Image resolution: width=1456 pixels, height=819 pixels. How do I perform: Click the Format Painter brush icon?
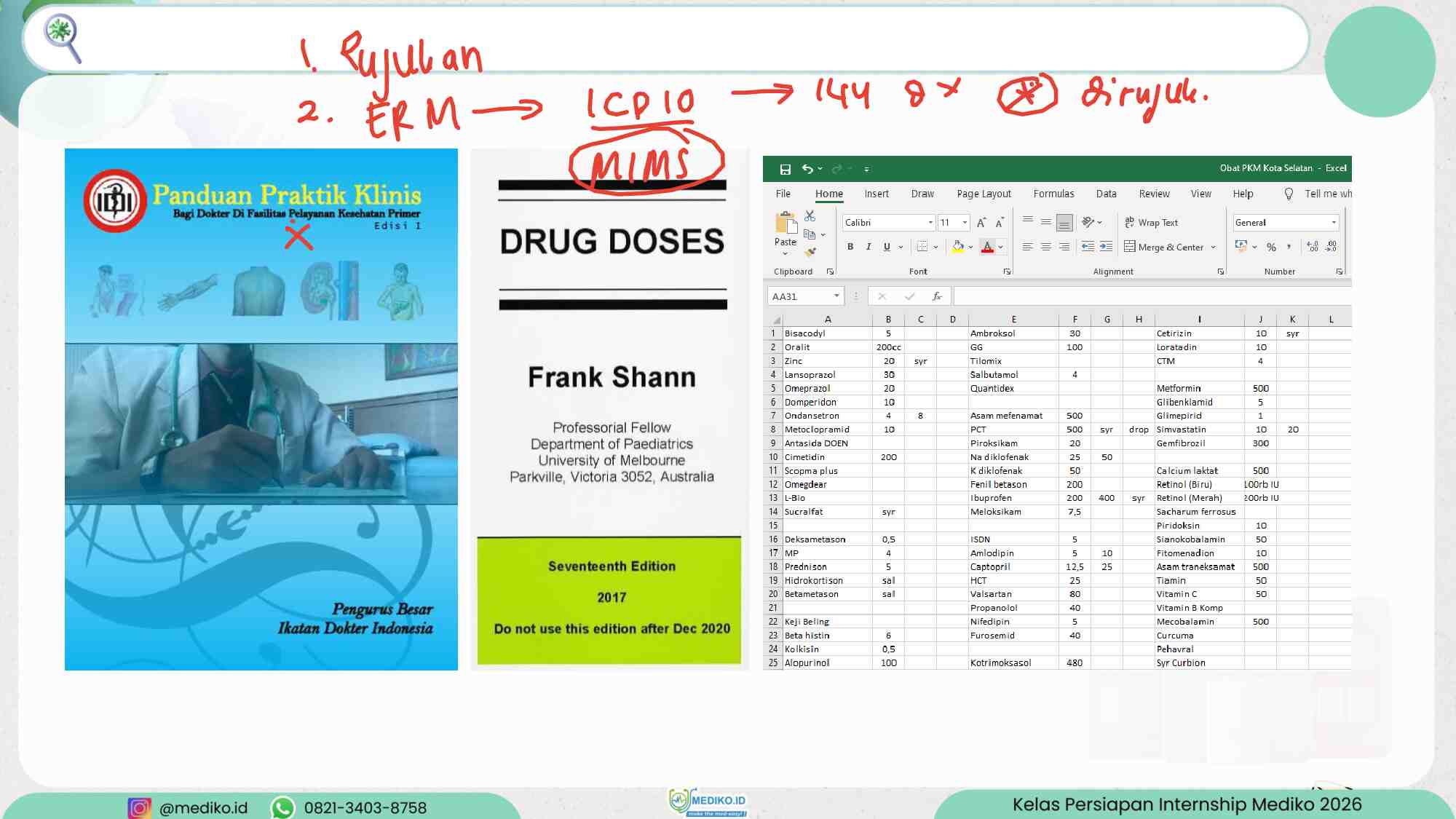click(810, 253)
